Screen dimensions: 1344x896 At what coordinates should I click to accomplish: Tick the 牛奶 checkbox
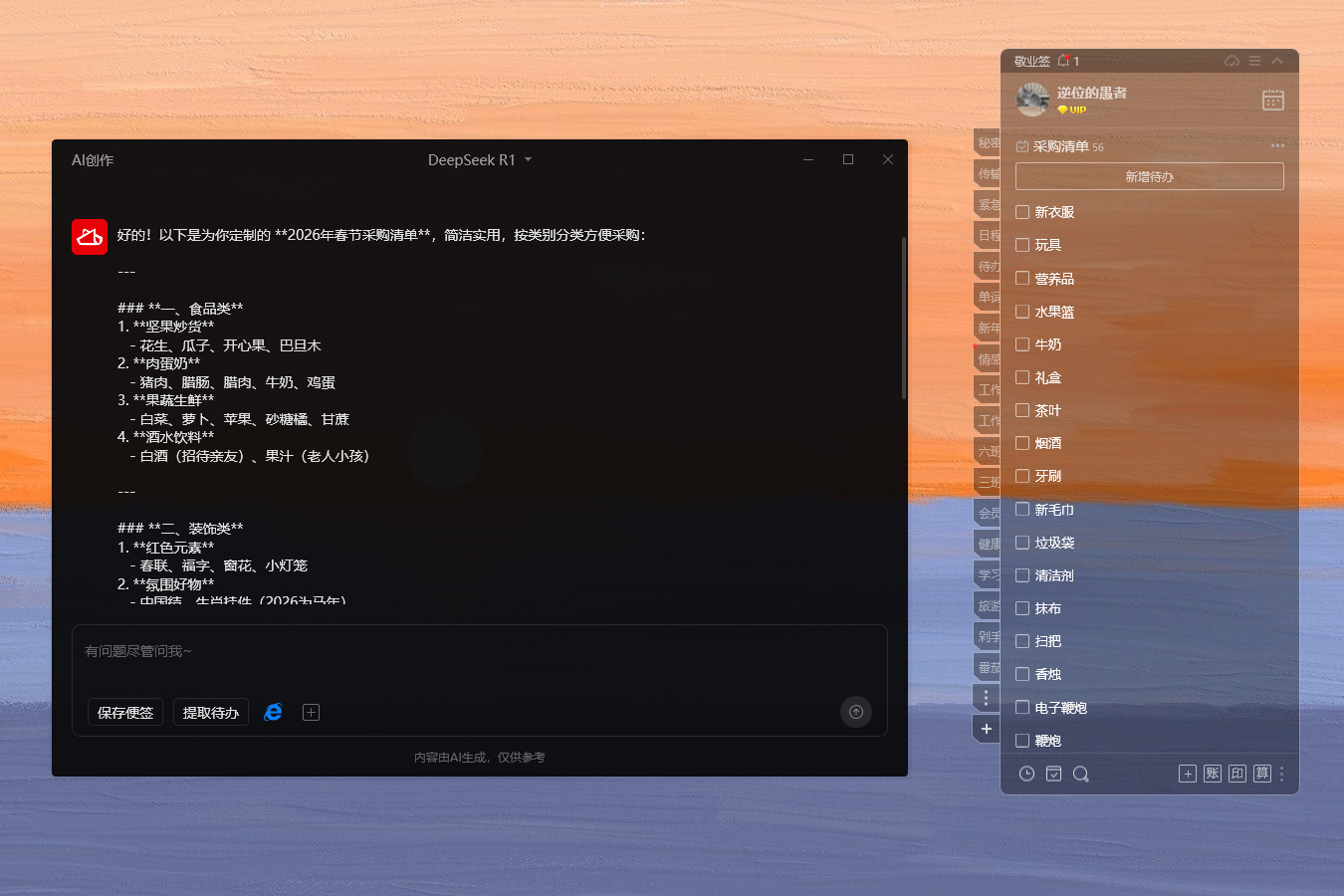[x=1022, y=344]
